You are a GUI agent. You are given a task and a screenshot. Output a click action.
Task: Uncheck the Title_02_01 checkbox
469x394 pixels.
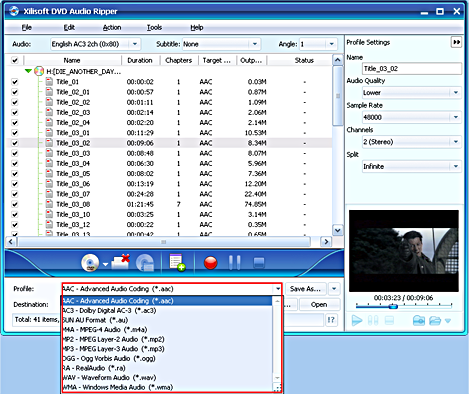pyautogui.click(x=15, y=92)
